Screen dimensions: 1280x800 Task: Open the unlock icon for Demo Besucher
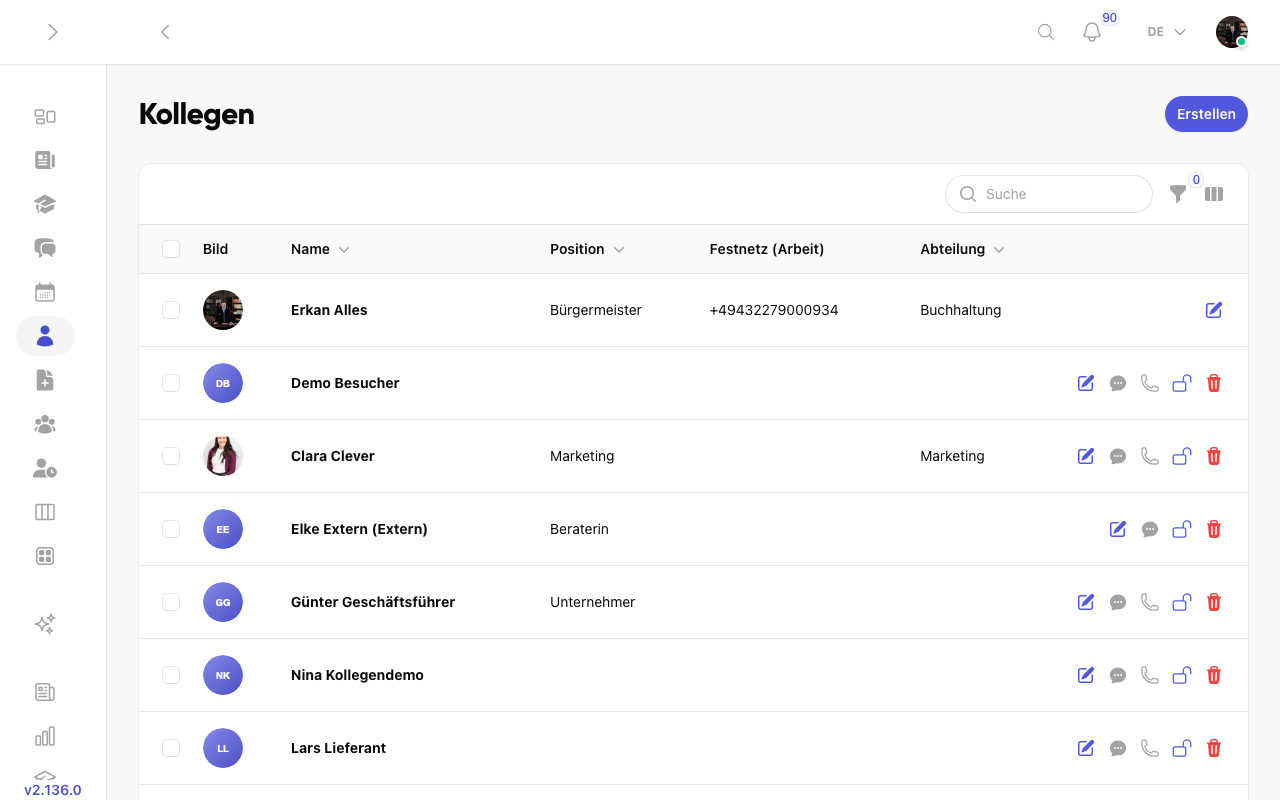[1182, 383]
